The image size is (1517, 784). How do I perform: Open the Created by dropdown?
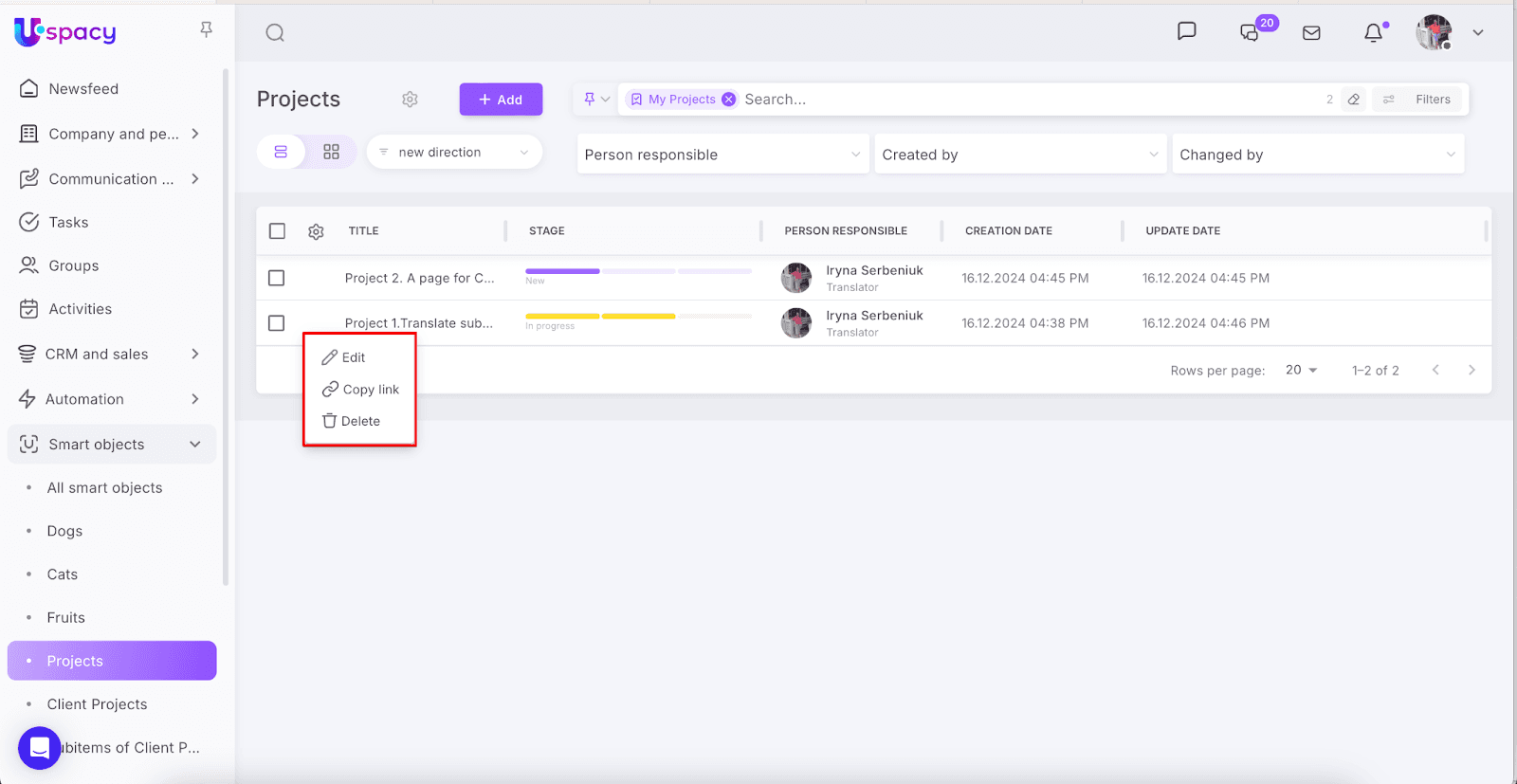pyautogui.click(x=1019, y=155)
